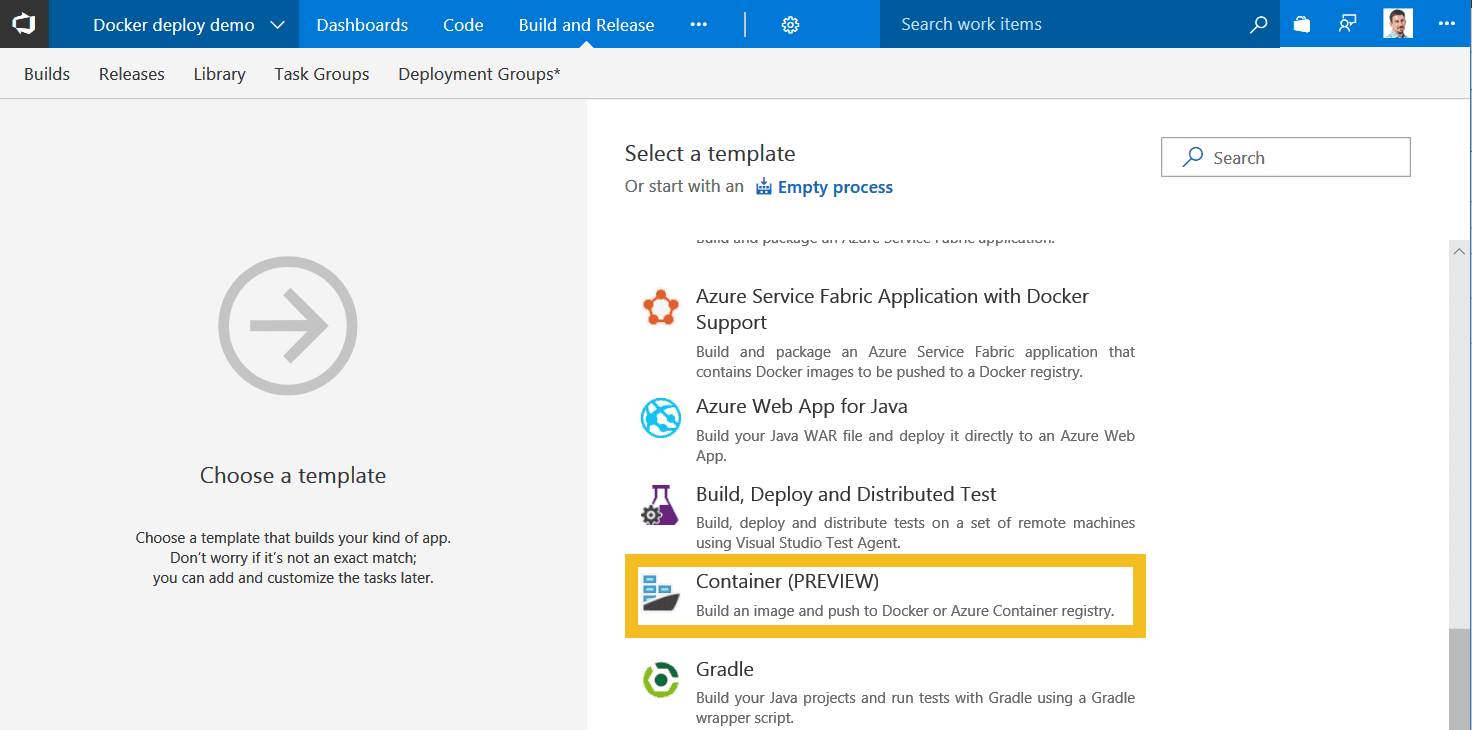The image size is (1472, 730).
Task: Click the Visual Studio Test Agent description
Action: [915, 533]
